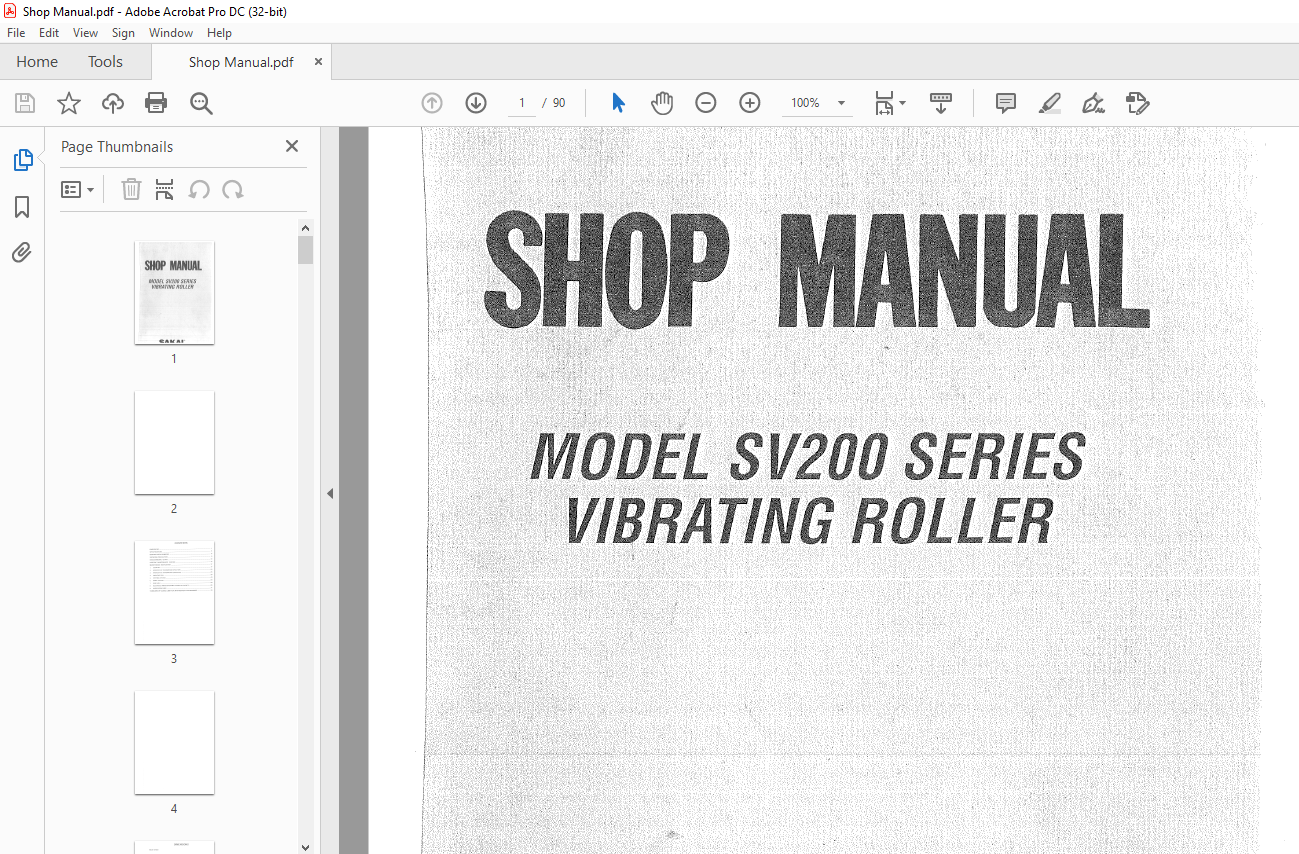Viewport: 1299px width, 854px height.
Task: Go to next page arrow
Action: [x=476, y=103]
